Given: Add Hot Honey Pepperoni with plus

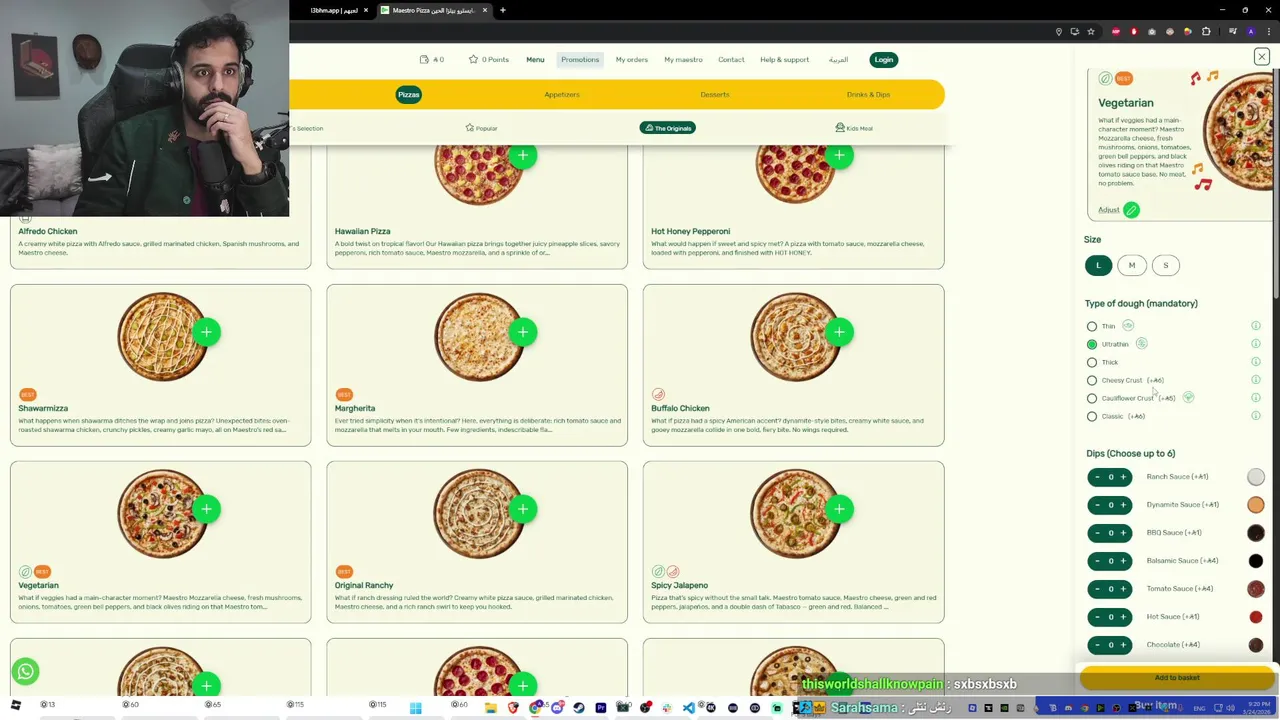Looking at the screenshot, I should [x=839, y=155].
